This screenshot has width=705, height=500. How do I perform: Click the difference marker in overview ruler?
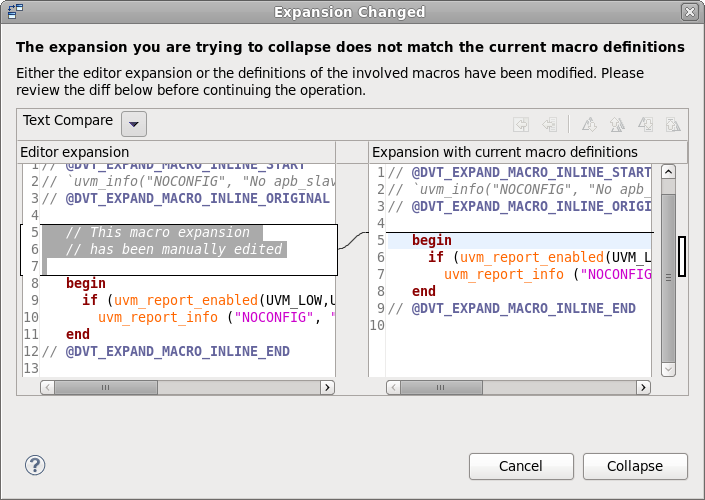[x=682, y=256]
